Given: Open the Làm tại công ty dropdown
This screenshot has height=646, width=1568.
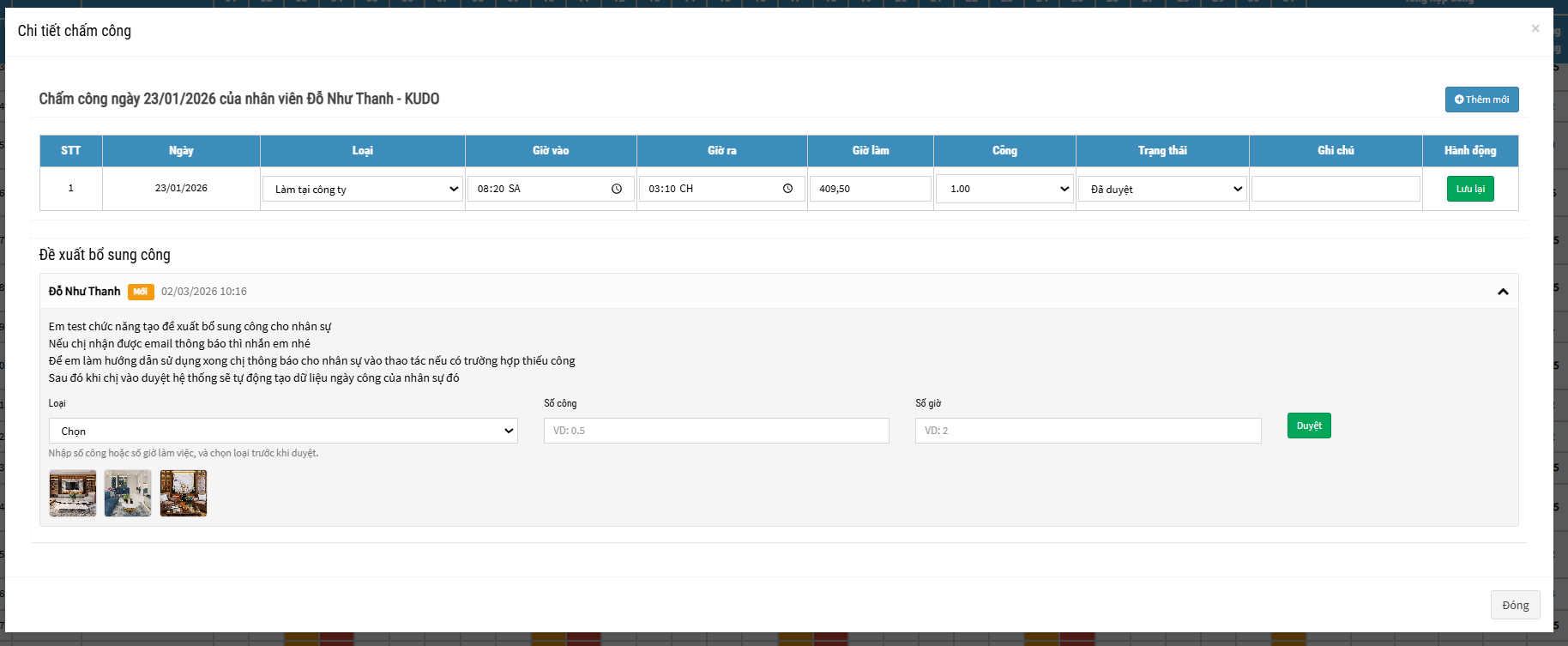Looking at the screenshot, I should pos(363,189).
